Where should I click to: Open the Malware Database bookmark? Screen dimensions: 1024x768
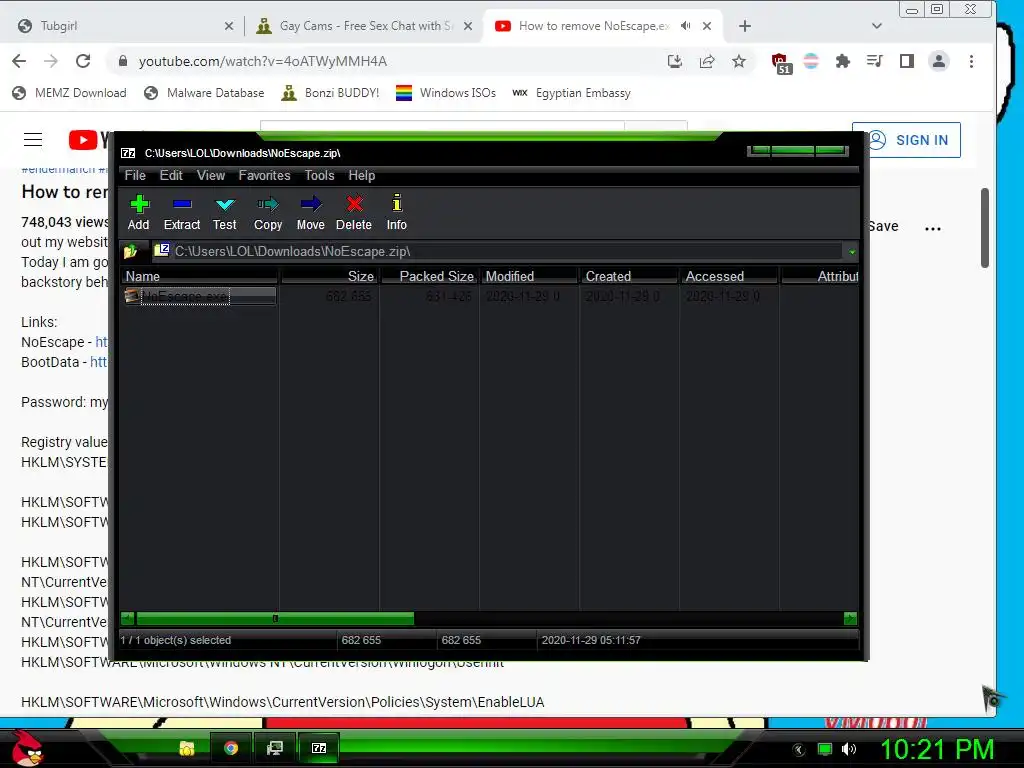pos(204,93)
